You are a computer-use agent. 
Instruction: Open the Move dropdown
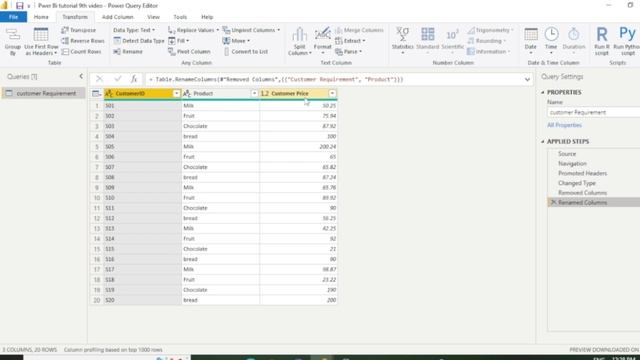click(x=236, y=41)
